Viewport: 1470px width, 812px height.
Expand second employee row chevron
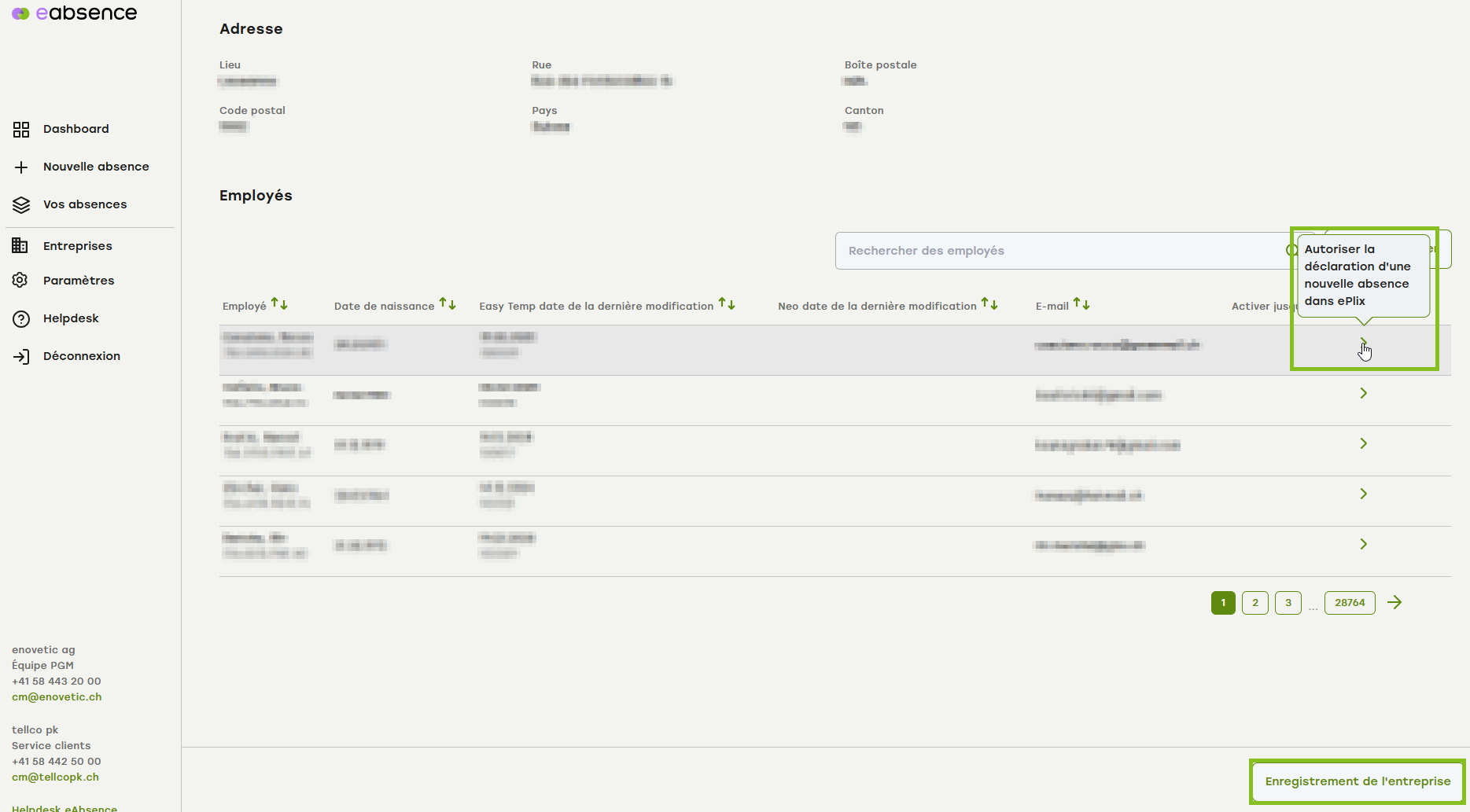(1363, 393)
